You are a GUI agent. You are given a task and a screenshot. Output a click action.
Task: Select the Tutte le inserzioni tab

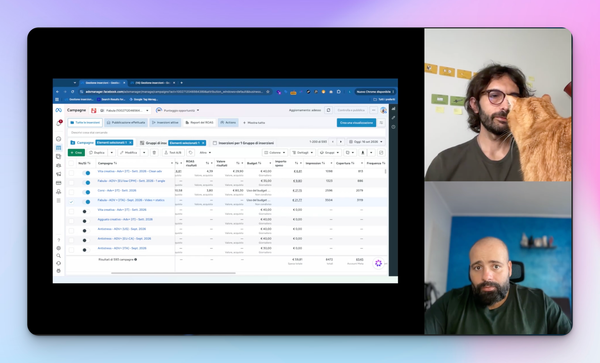click(85, 123)
